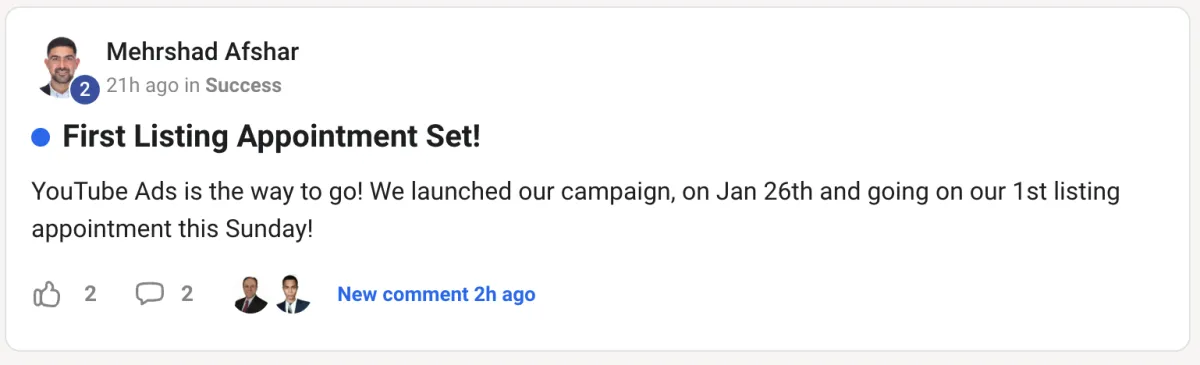Viewport: 1200px width, 365px height.
Task: Open Mehrshad Afshar's profile photo
Action: [x=64, y=66]
